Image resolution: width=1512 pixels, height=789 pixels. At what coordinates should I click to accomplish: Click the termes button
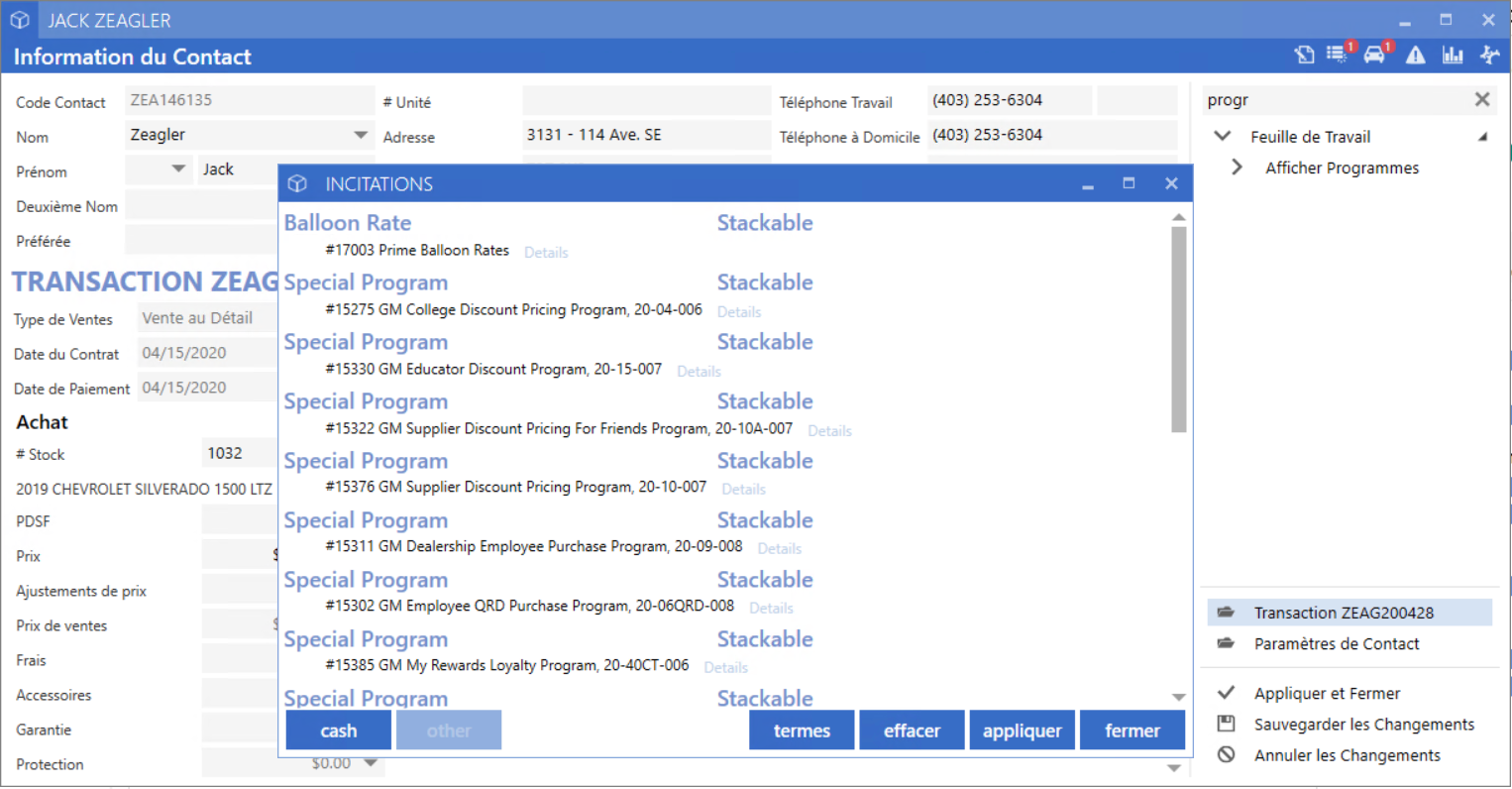pos(802,731)
